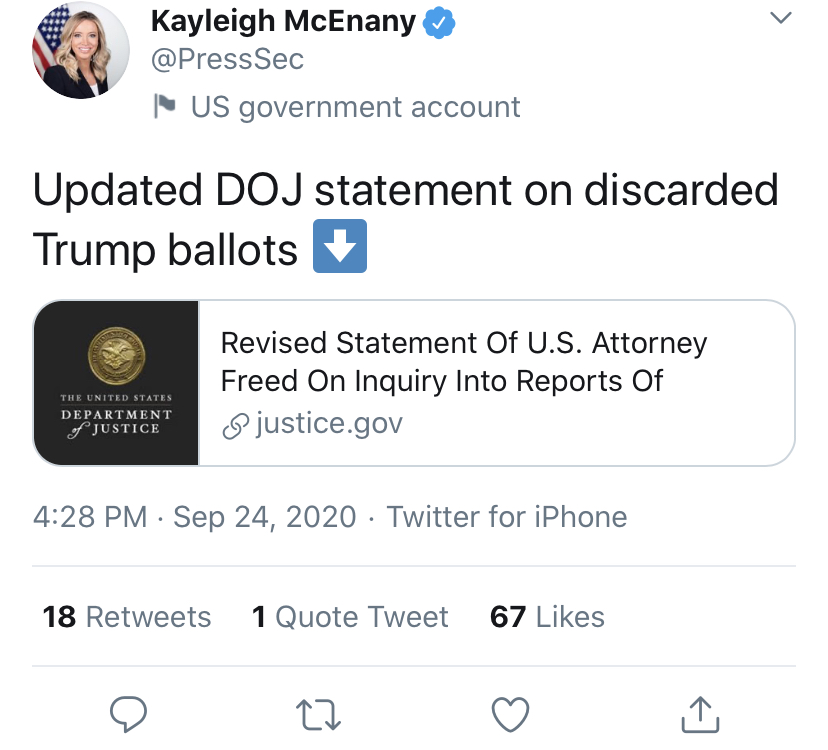
Task: Tap the US government account flag icon
Action: click(x=164, y=106)
